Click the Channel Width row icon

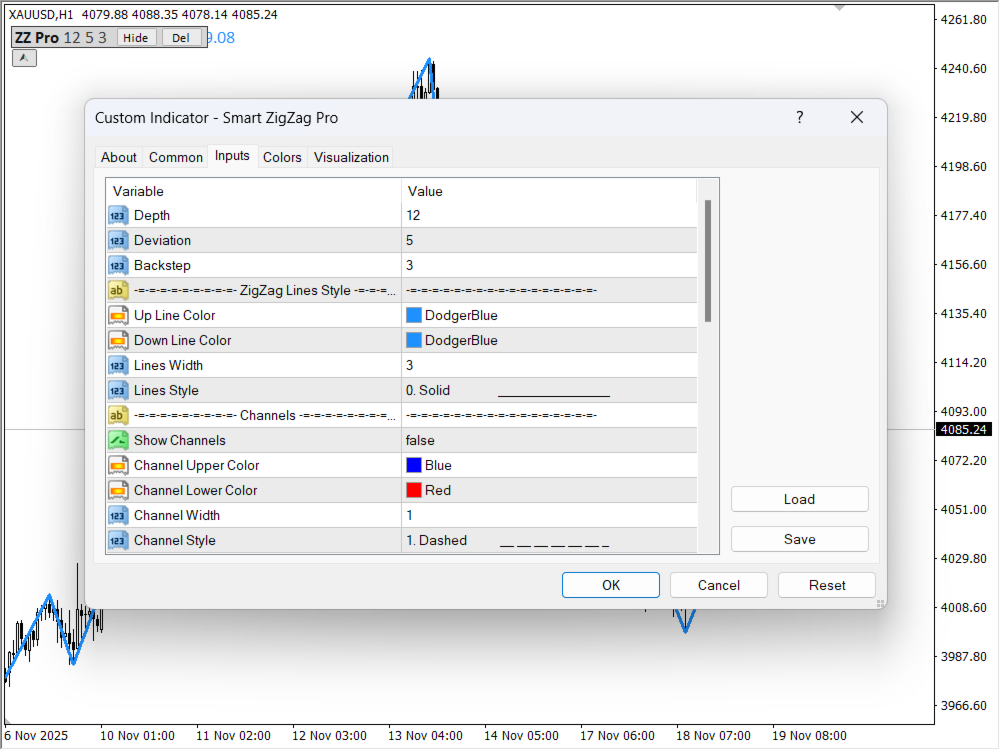tap(118, 515)
